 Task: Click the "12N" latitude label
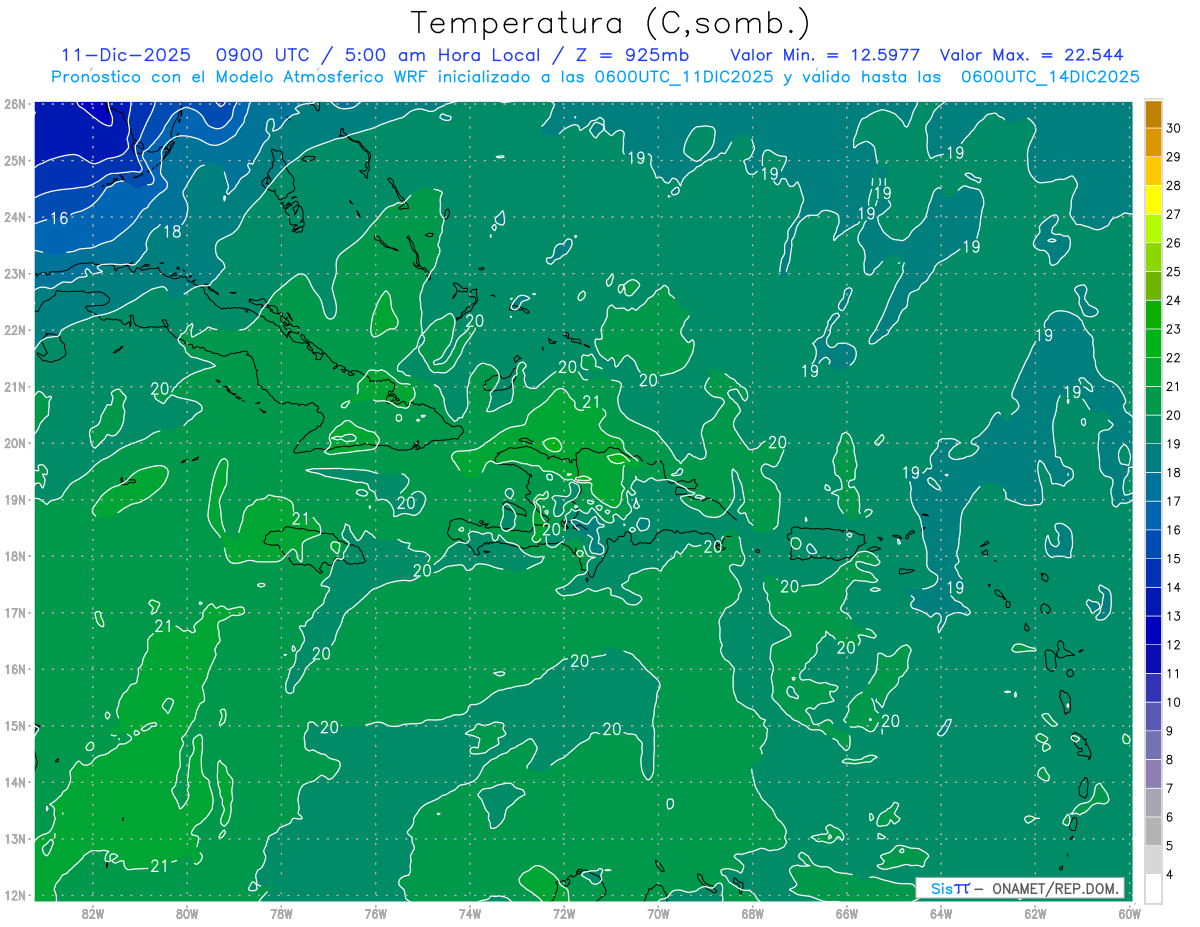[15, 895]
